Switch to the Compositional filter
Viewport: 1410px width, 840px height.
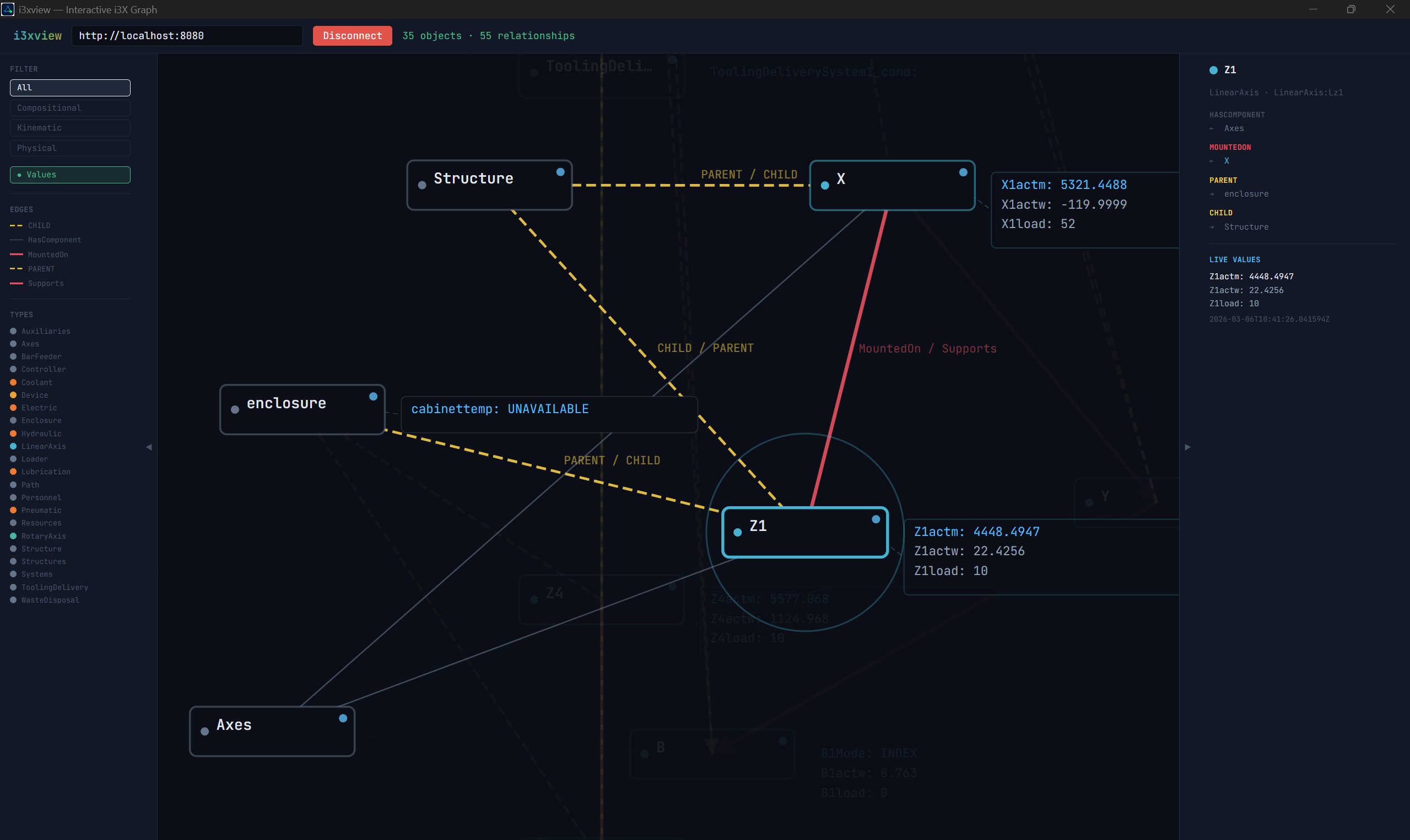69,107
